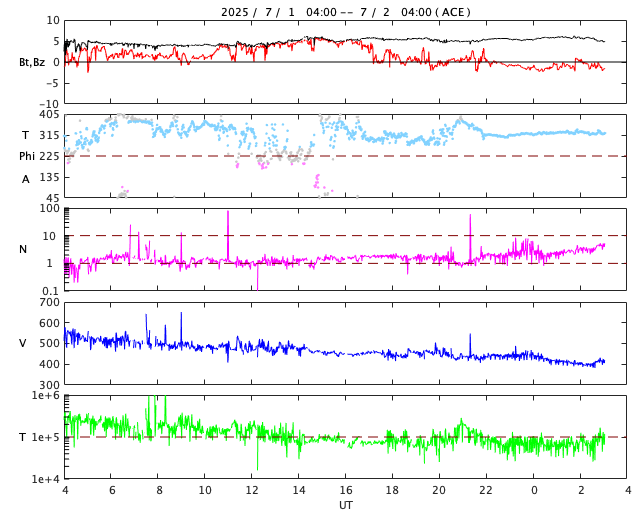The width and height of the screenshot is (640, 512).
Task: Click the 'Bt,Bz' axis label
Action: click(32, 62)
